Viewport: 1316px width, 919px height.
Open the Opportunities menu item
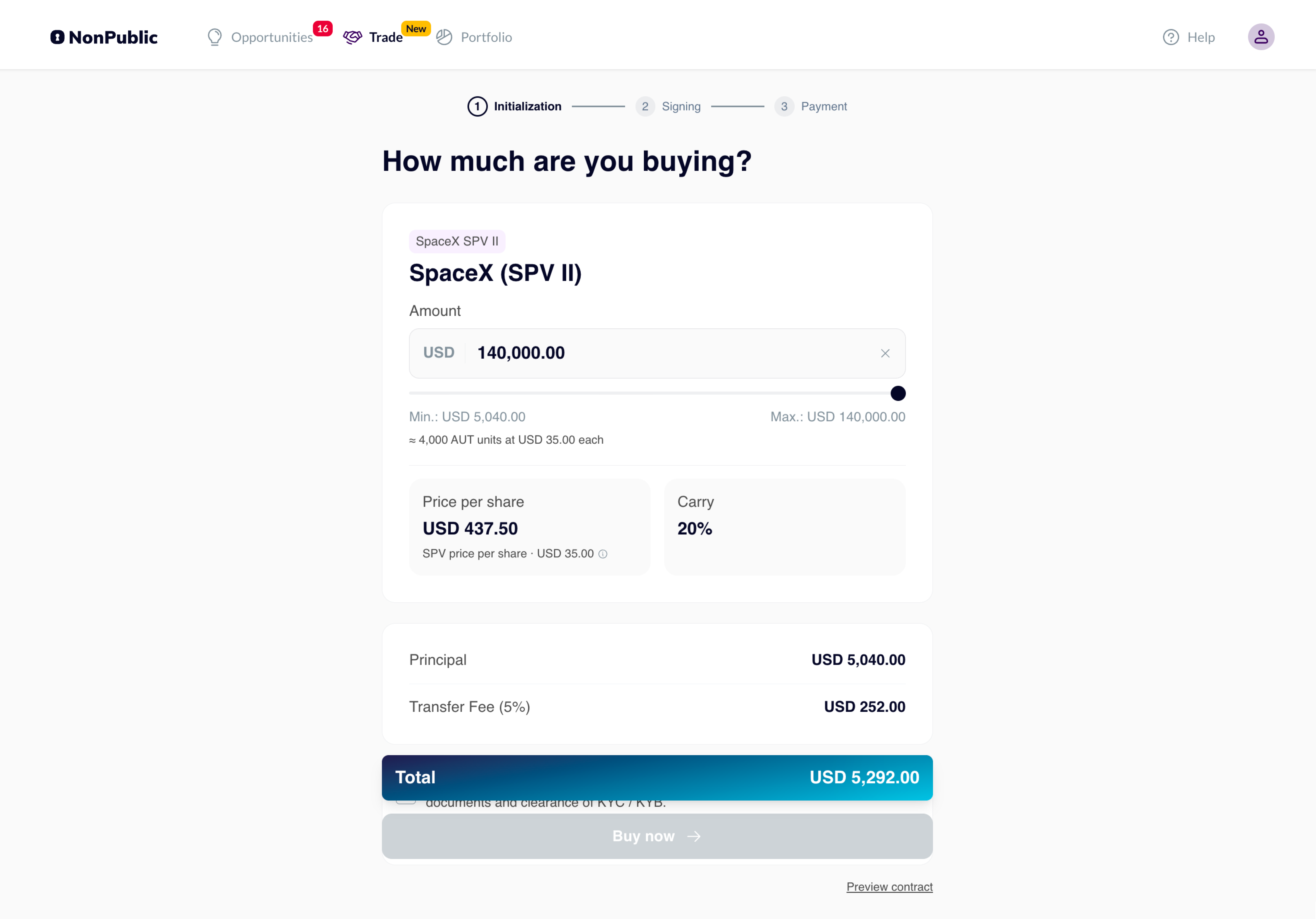[272, 37]
